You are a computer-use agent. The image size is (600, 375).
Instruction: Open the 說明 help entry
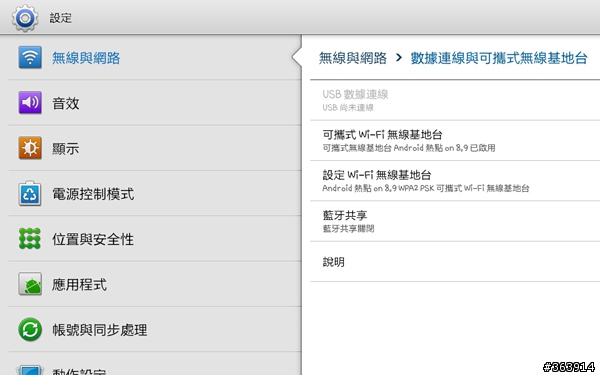click(455, 262)
